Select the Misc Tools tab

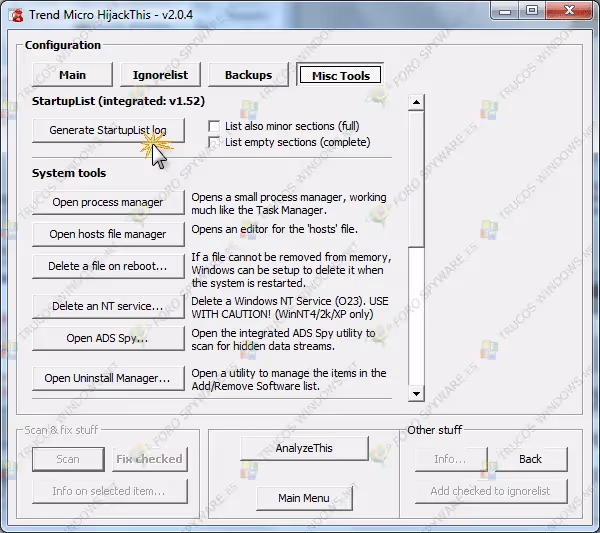tap(340, 75)
